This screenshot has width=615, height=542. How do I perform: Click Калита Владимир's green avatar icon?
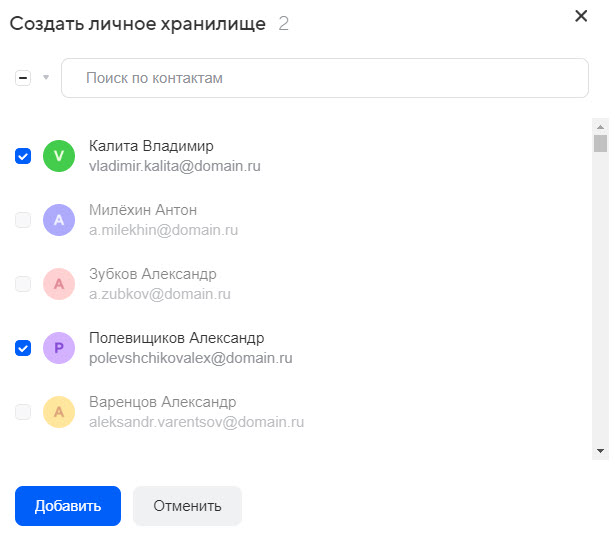point(59,155)
